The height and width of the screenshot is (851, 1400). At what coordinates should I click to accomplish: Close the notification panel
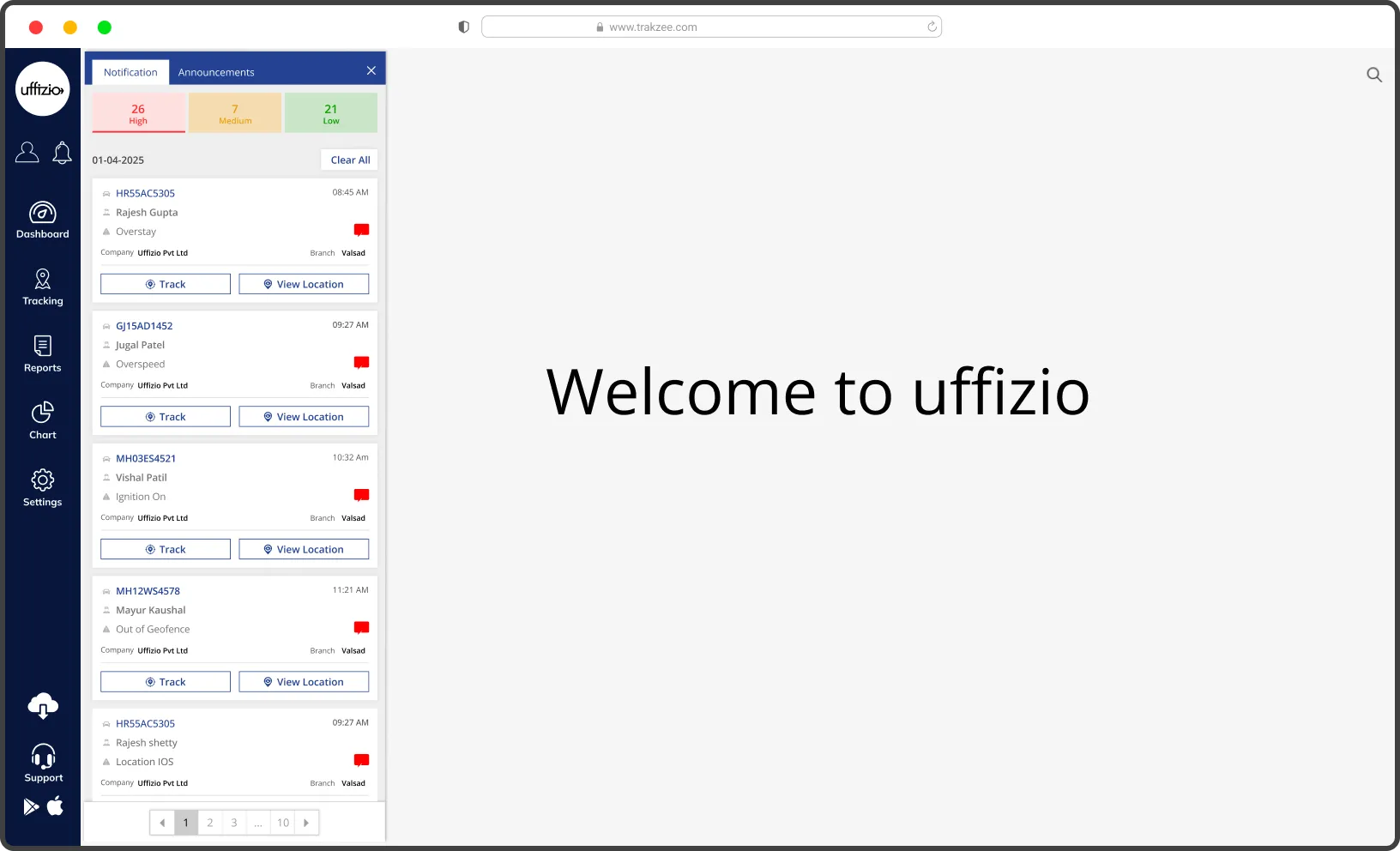click(371, 71)
